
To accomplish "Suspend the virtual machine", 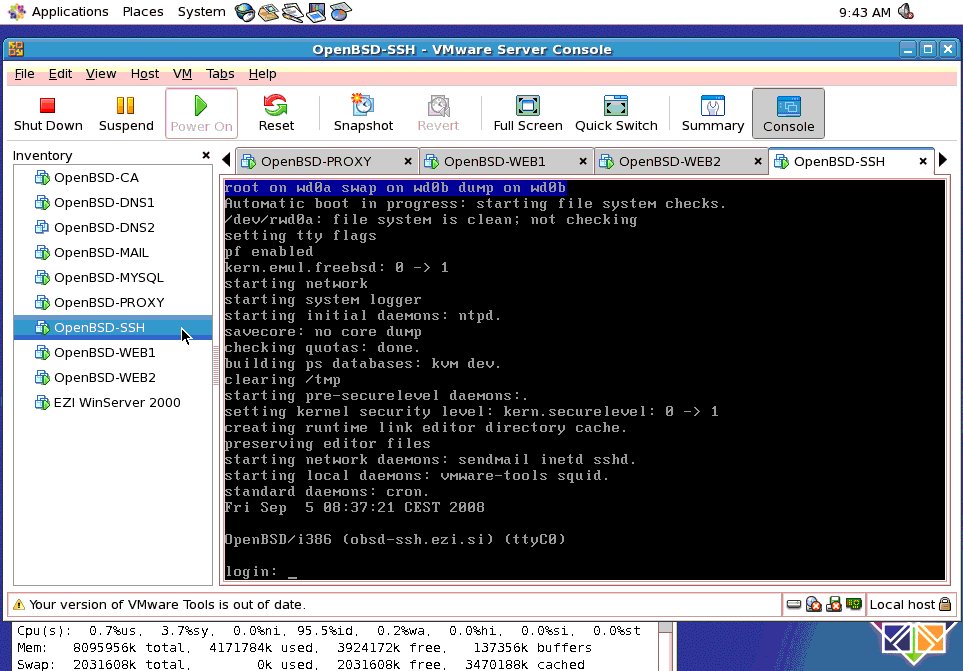I will pos(126,114).
